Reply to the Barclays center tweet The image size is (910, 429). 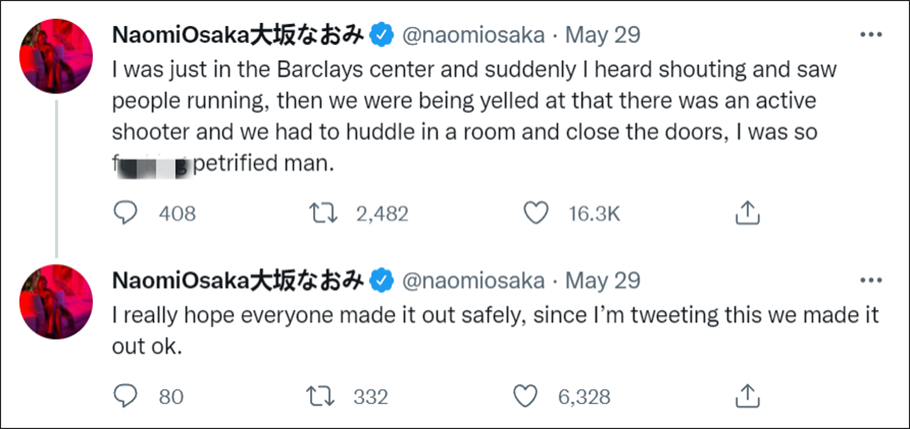tap(125, 212)
